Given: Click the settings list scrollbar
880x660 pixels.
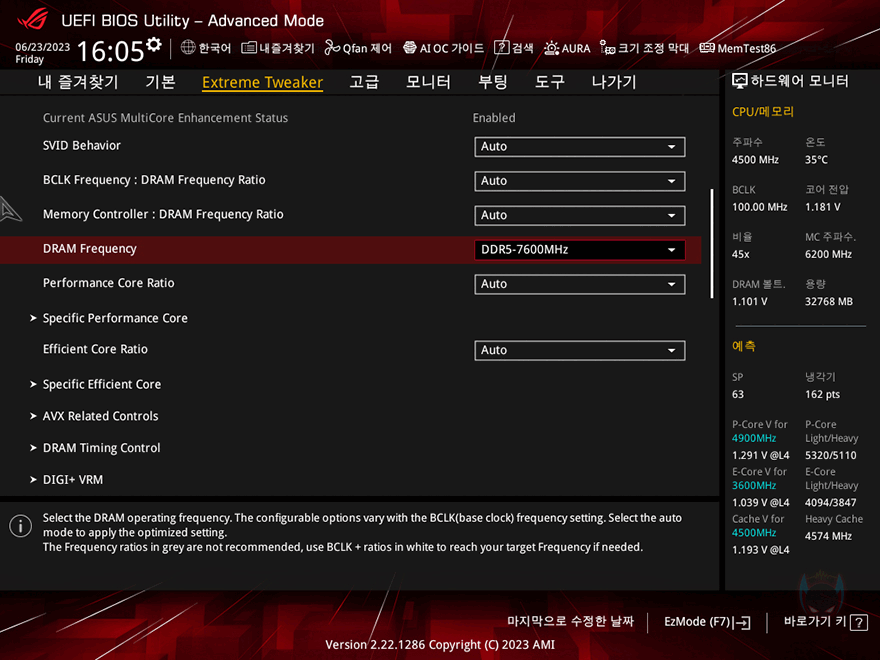Looking at the screenshot, I should [712, 244].
